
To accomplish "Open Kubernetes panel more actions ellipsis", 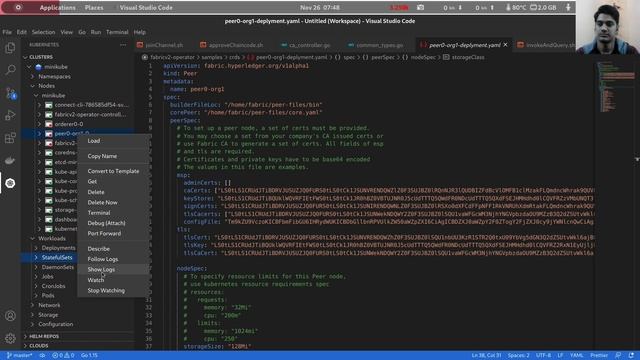I will (123, 45).
